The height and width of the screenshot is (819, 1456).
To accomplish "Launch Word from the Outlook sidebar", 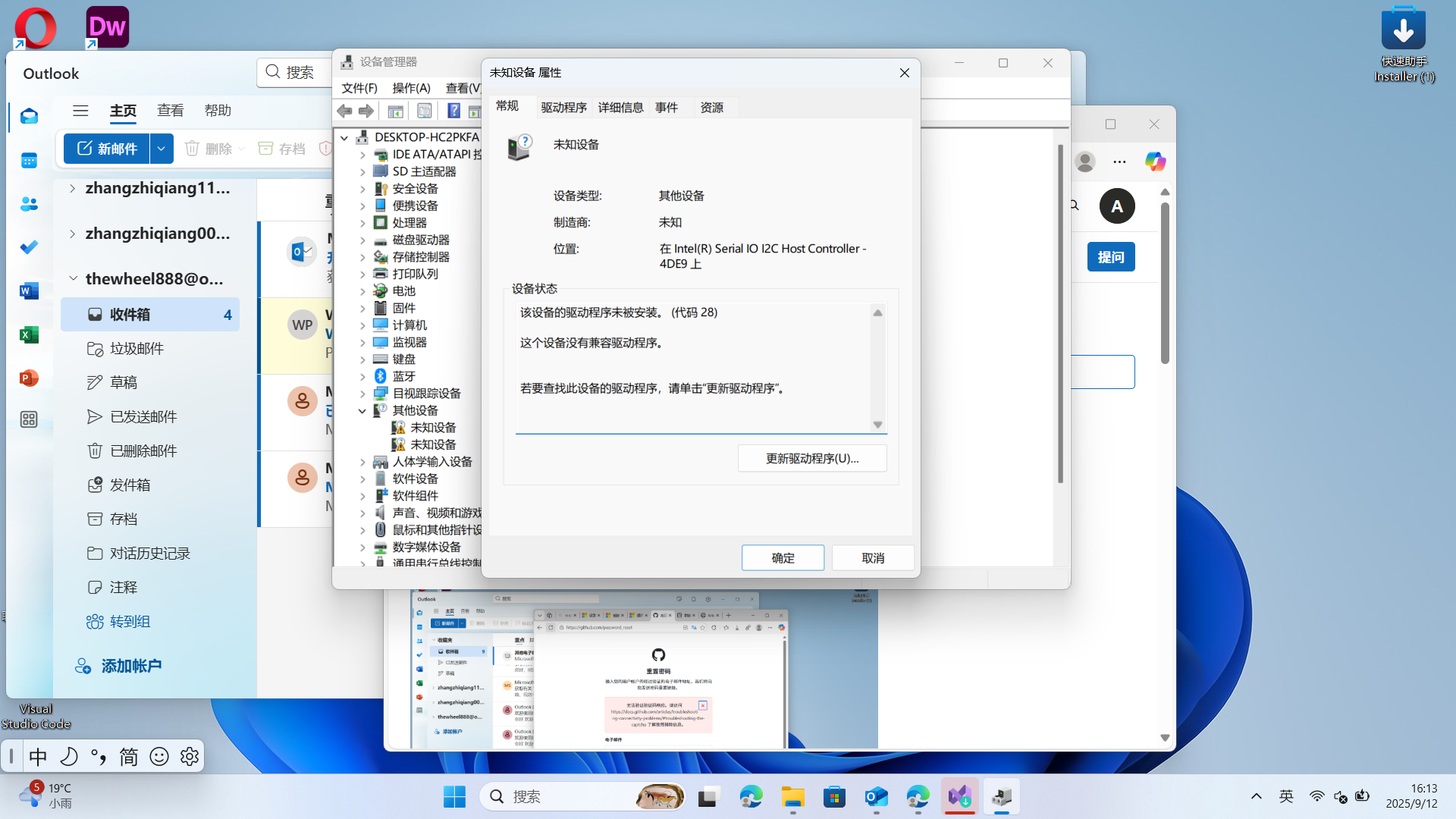I will tap(29, 291).
